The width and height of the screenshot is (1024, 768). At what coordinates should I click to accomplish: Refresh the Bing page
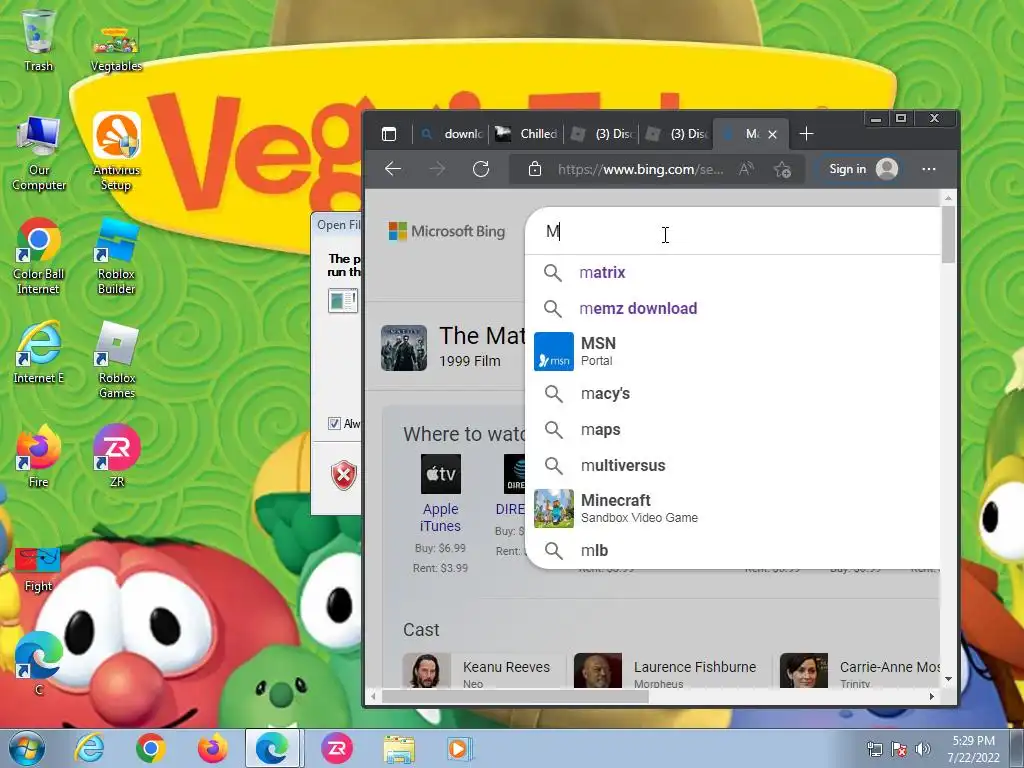481,169
